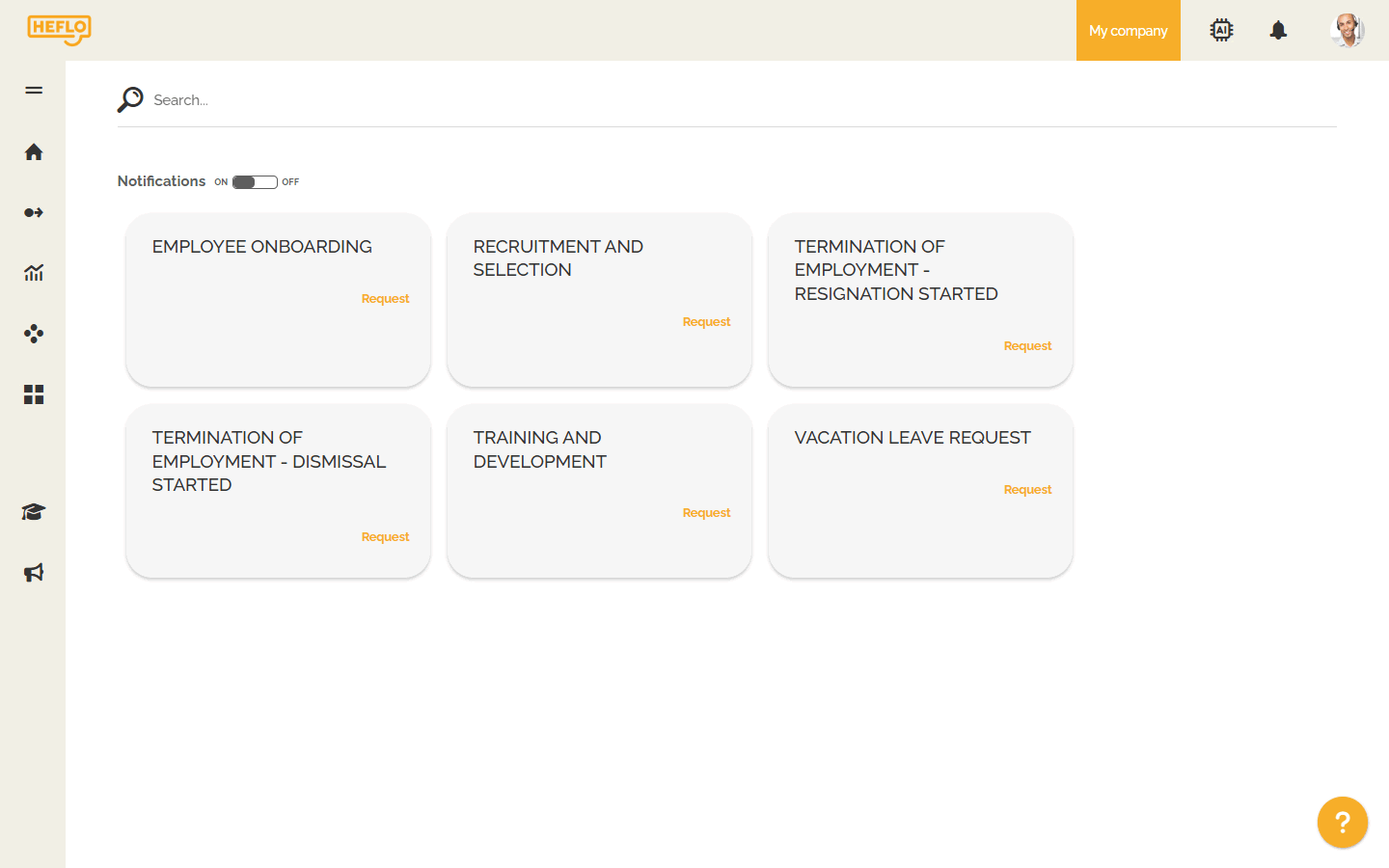This screenshot has width=1389, height=868.
Task: Select the tasks arrow icon in the sidebar
Action: tap(34, 212)
